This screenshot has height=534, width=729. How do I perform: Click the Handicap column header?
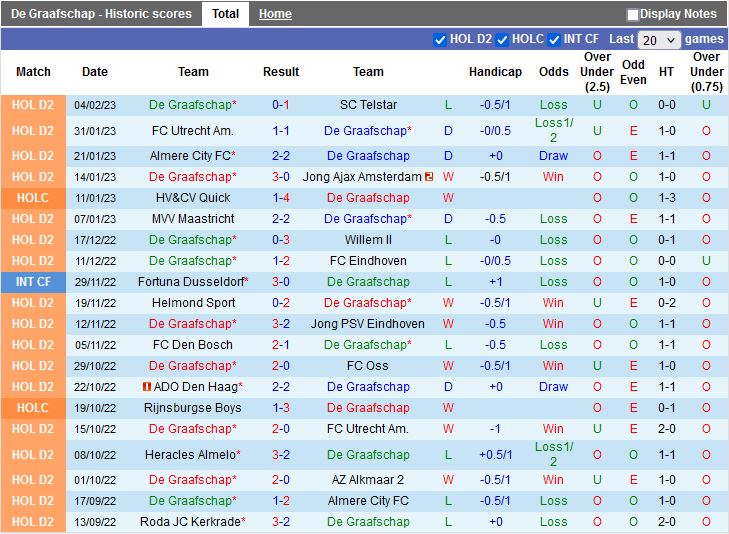coord(495,72)
